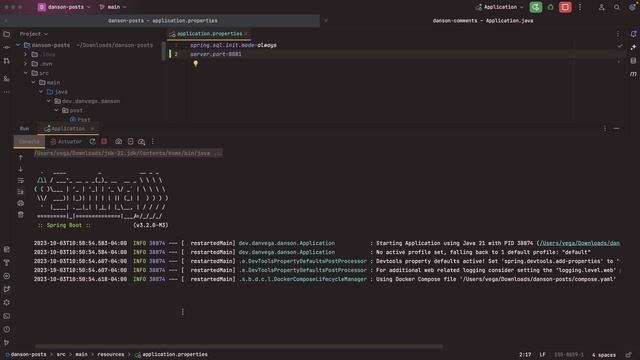
Task: Collapse dev.danvega.danson package
Action: coord(49,101)
